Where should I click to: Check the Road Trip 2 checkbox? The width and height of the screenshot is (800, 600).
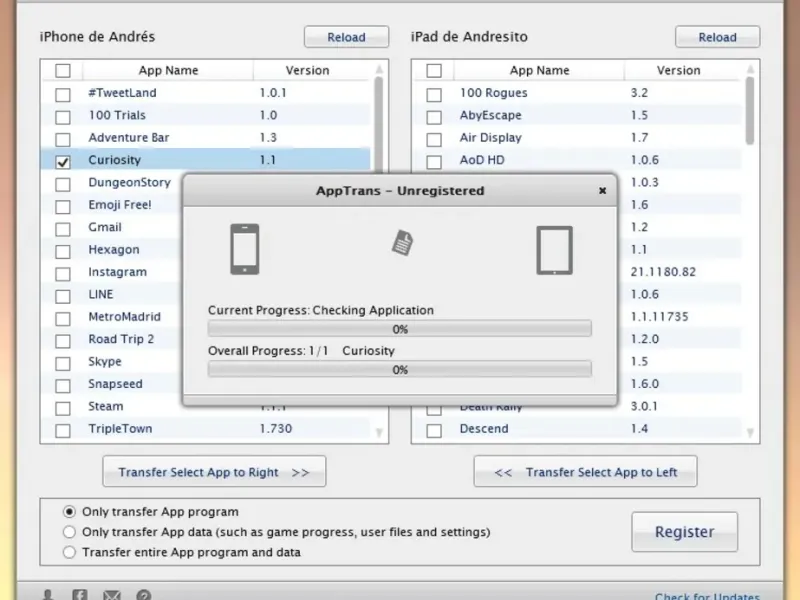[63, 341]
